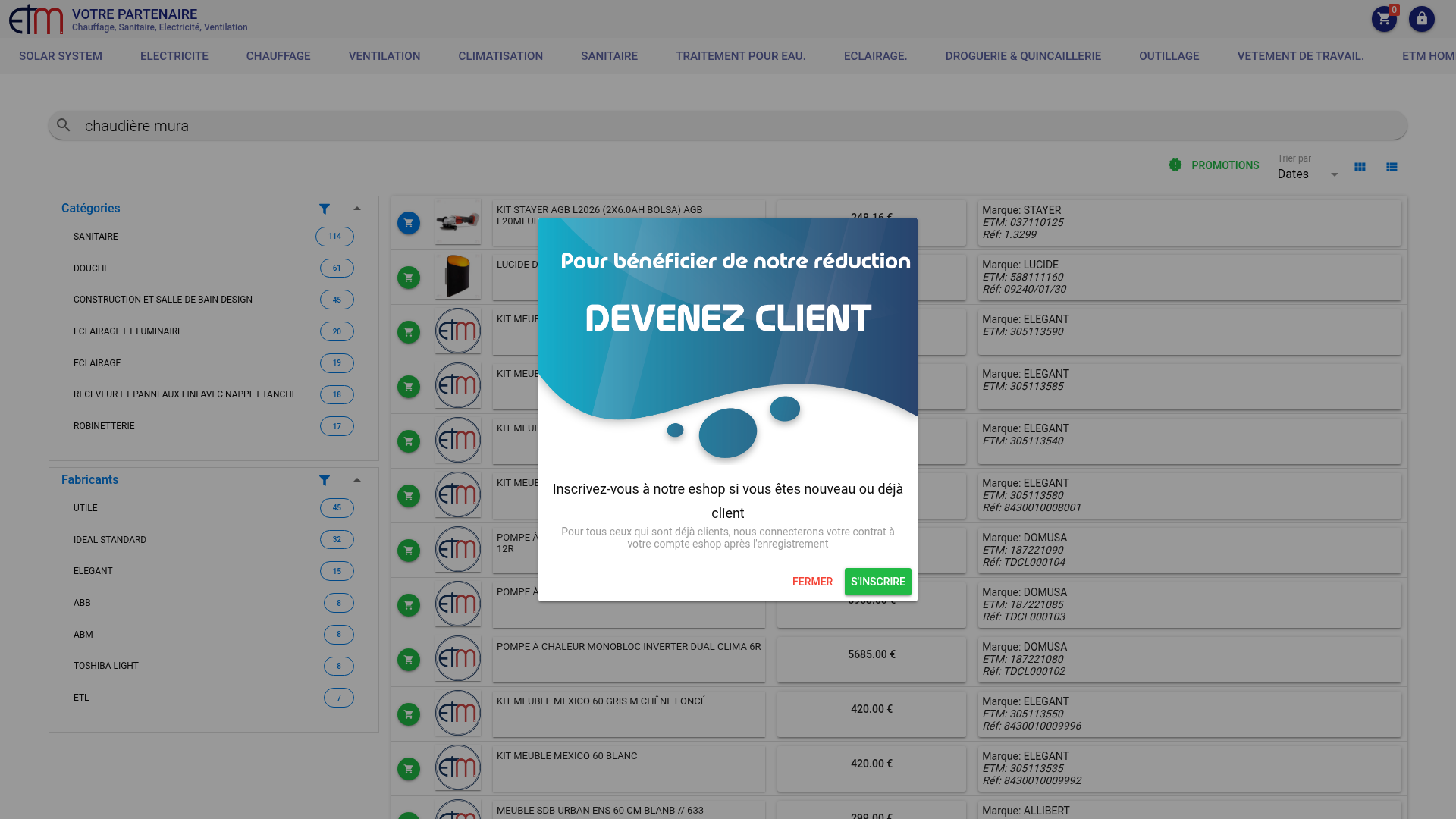The image size is (1456, 819).
Task: Click FERMER to close the popup
Action: tap(812, 582)
